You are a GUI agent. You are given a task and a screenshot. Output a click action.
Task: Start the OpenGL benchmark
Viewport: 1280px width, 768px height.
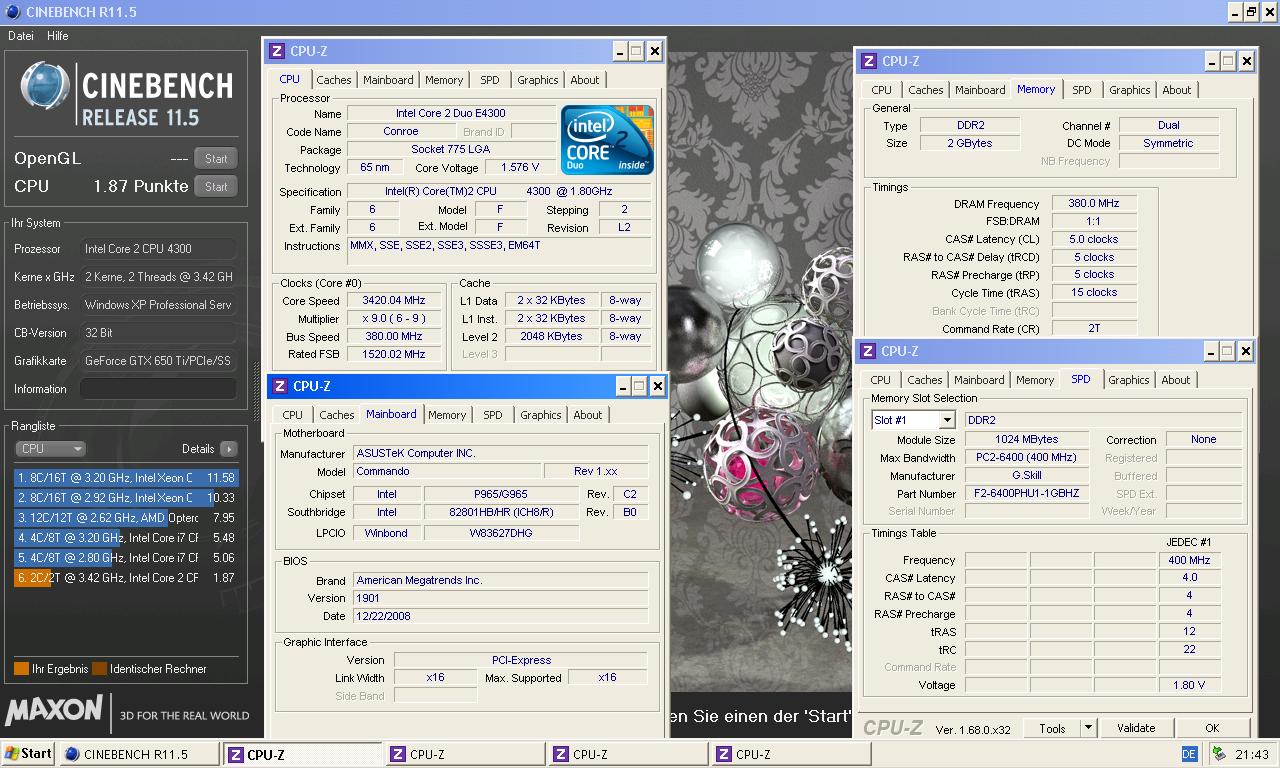[216, 158]
